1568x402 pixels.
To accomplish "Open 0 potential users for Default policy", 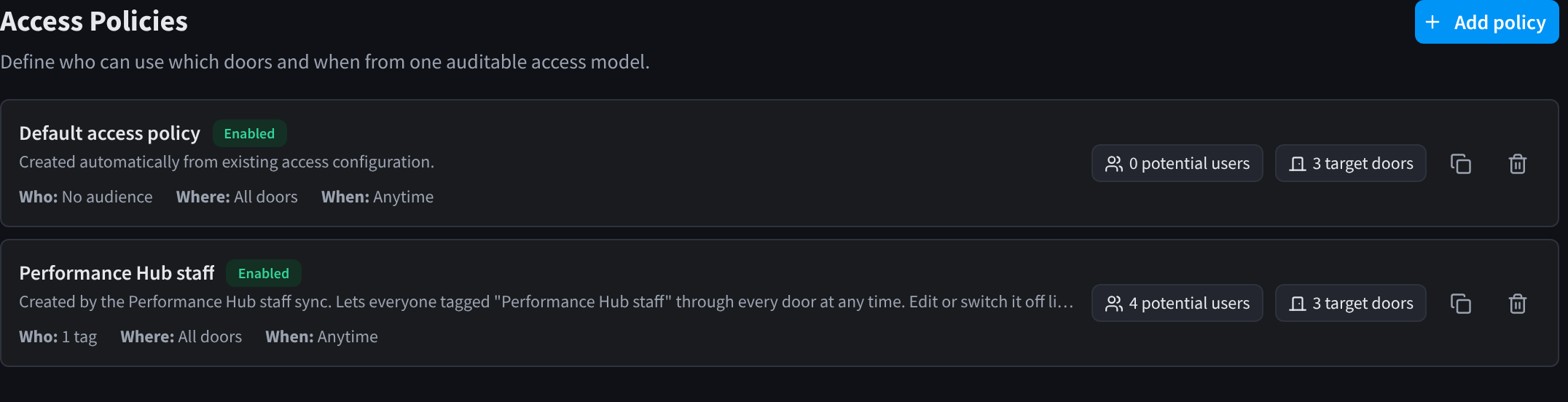I will pyautogui.click(x=1177, y=164).
